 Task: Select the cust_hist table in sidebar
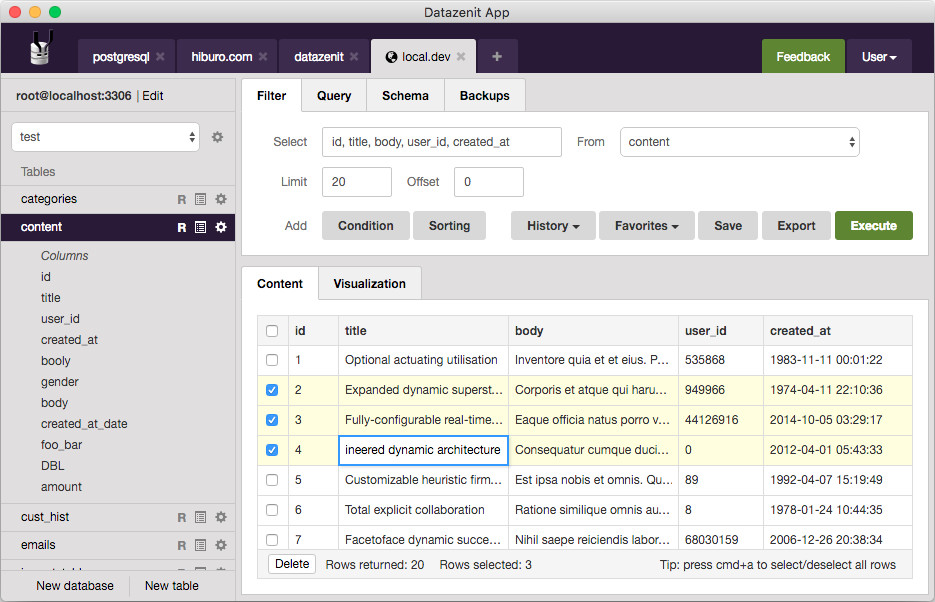point(118,517)
